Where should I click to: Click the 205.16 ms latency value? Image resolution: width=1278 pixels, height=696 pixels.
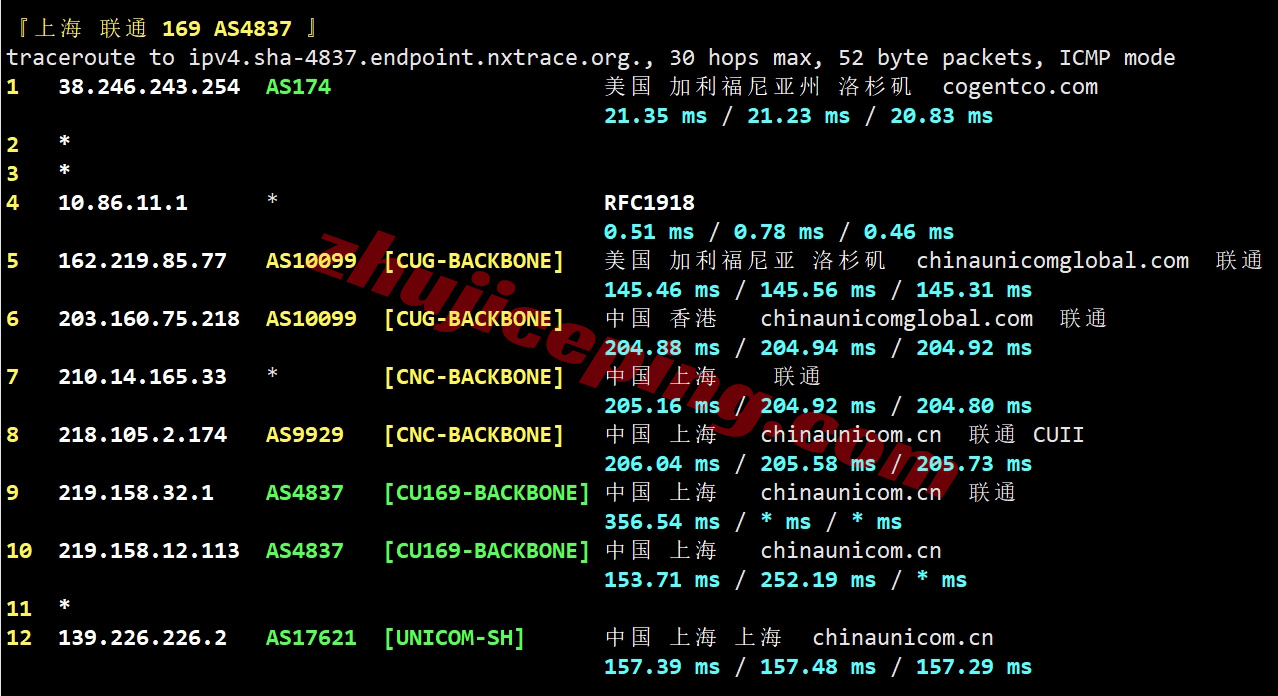pos(662,406)
